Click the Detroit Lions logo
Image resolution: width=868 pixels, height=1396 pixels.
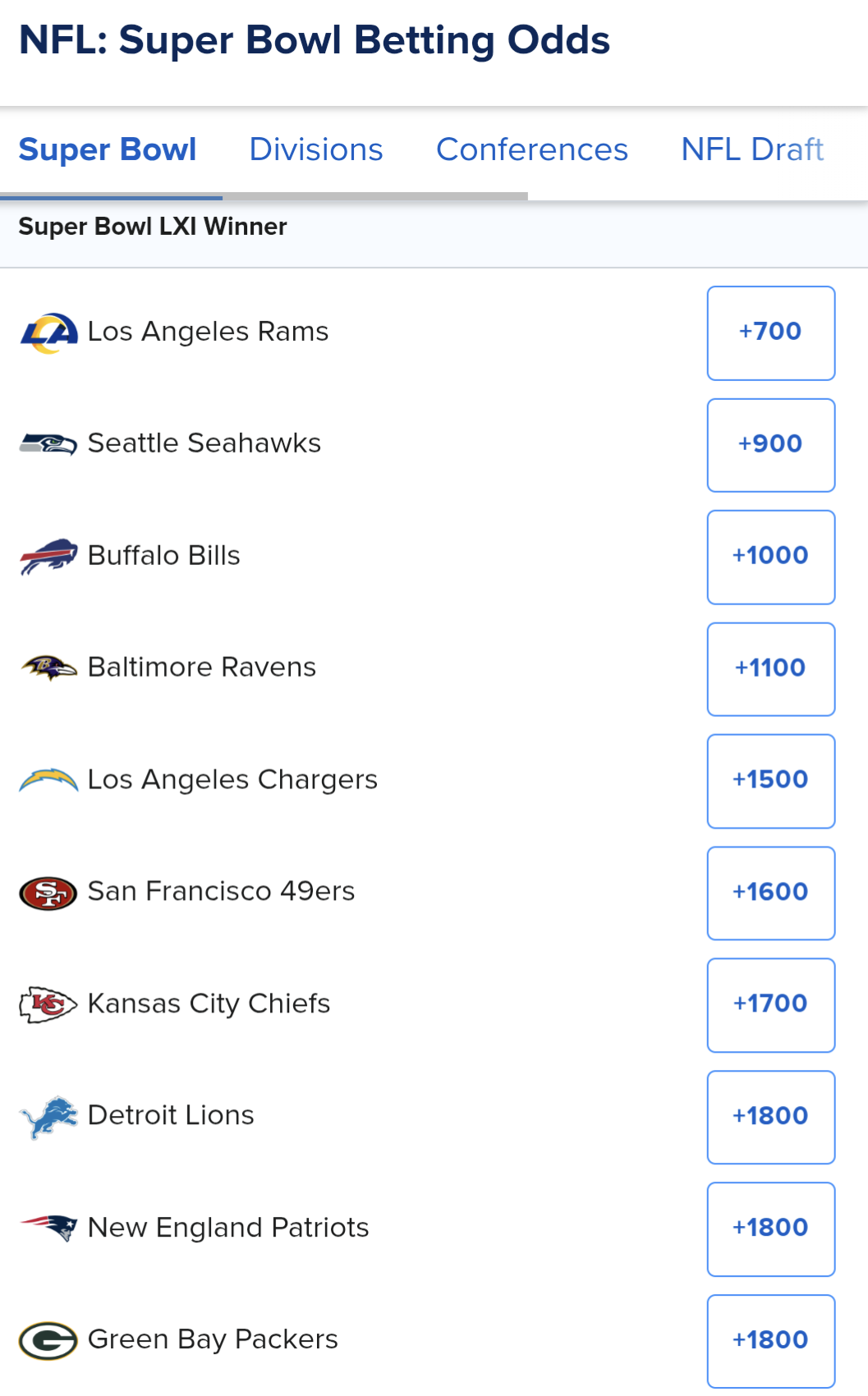48,1117
